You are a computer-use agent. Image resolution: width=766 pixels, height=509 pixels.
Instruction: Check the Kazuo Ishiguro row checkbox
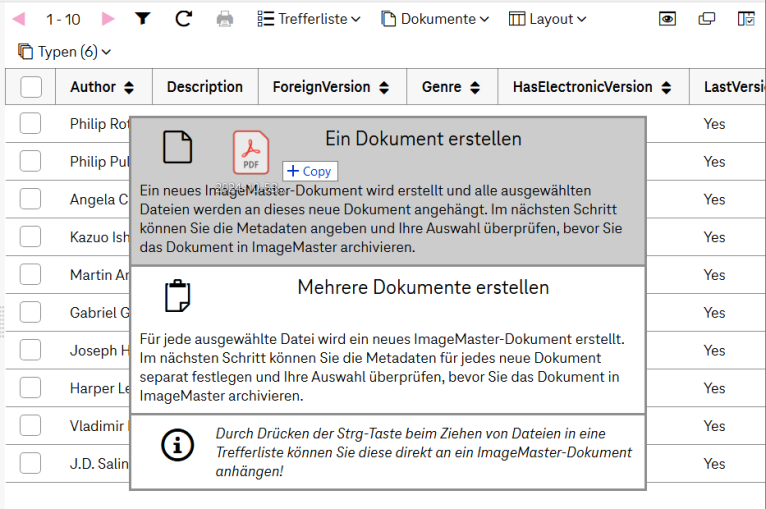pos(30,236)
